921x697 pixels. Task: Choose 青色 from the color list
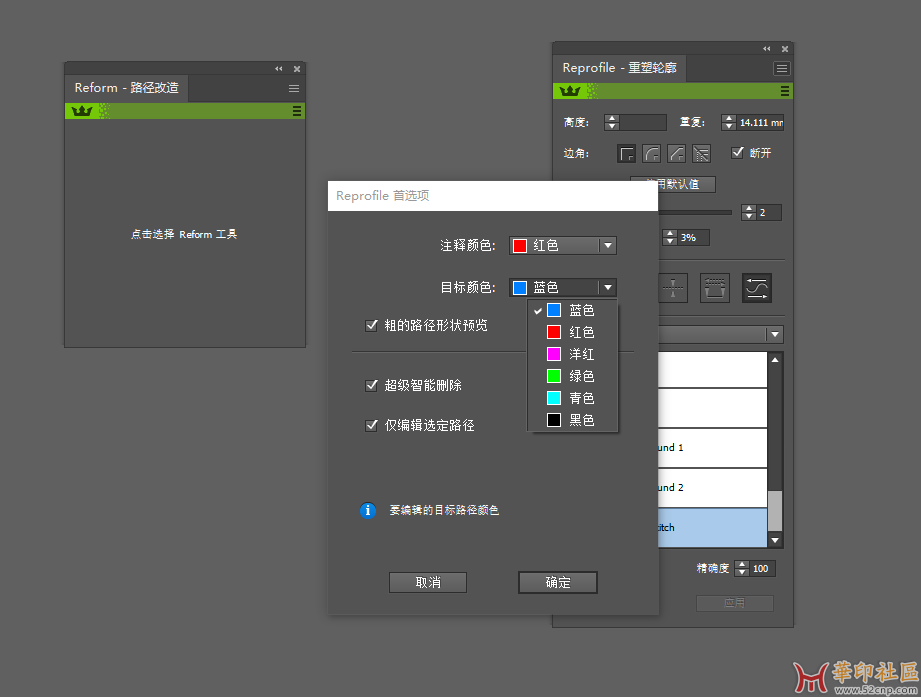tap(573, 398)
